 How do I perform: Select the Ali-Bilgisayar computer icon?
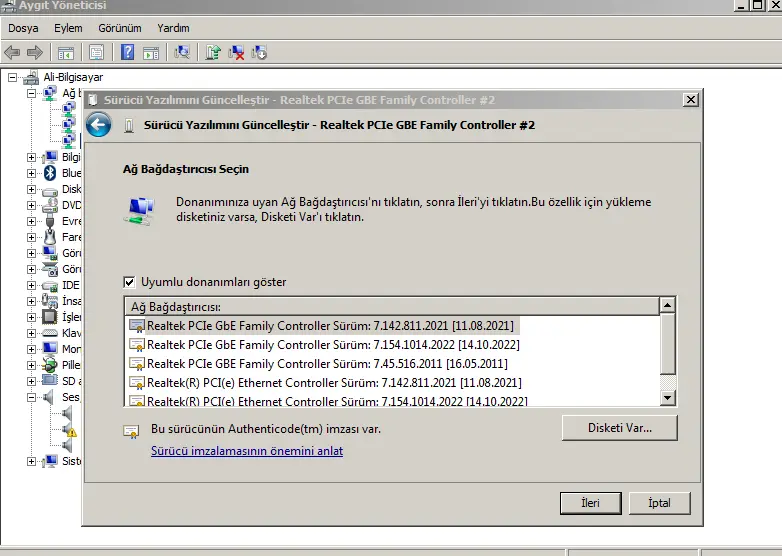point(30,77)
